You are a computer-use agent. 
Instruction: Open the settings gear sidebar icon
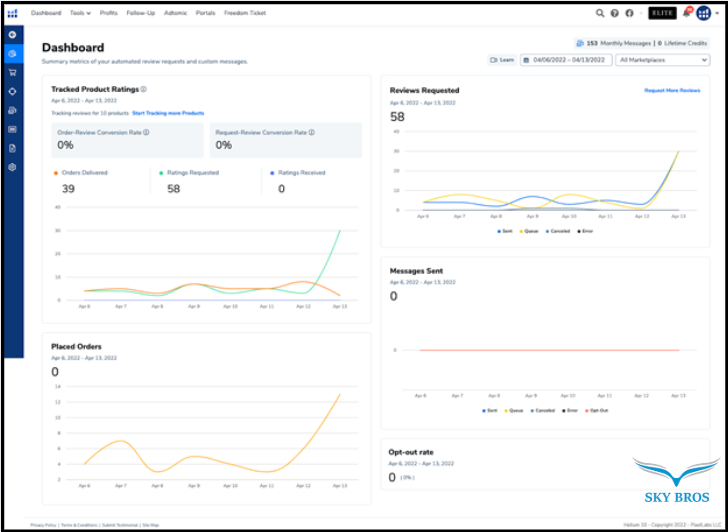point(12,167)
